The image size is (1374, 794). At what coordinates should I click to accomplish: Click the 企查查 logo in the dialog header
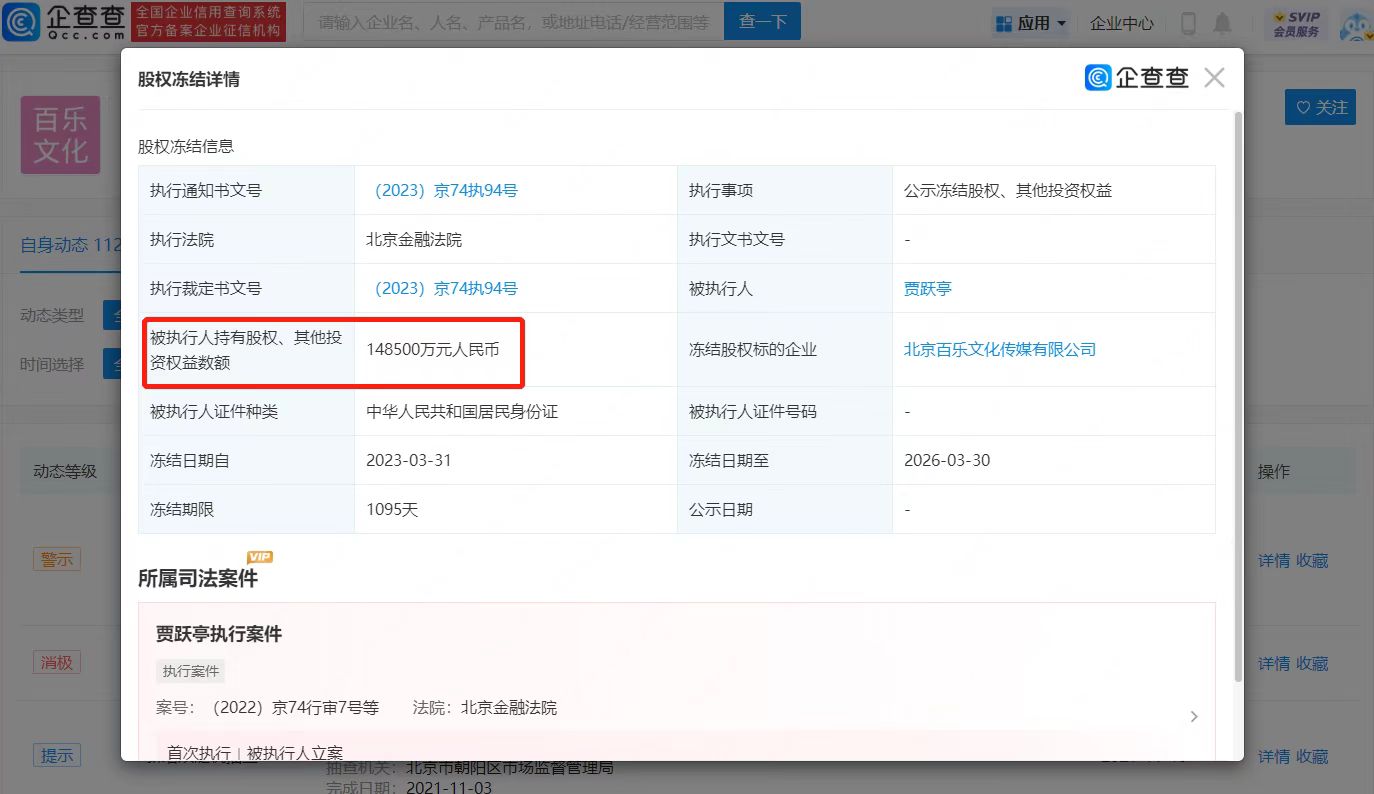(1137, 78)
